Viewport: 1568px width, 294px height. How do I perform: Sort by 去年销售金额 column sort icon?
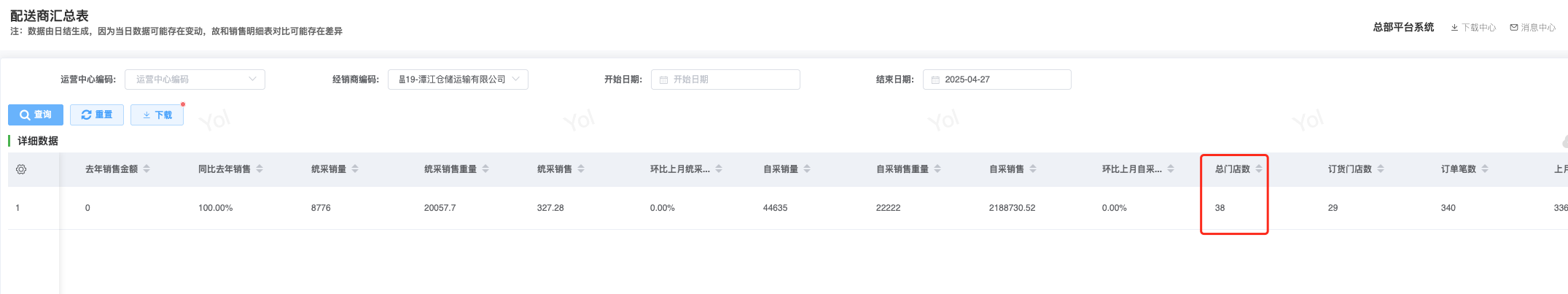tap(147, 169)
